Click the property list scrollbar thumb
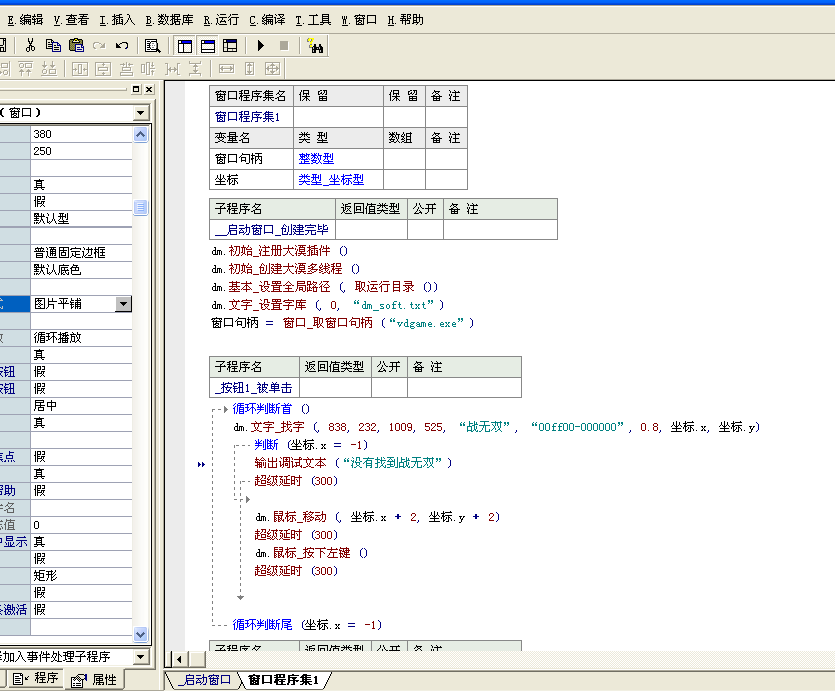Screen dimensions: 835x691 tap(141, 207)
